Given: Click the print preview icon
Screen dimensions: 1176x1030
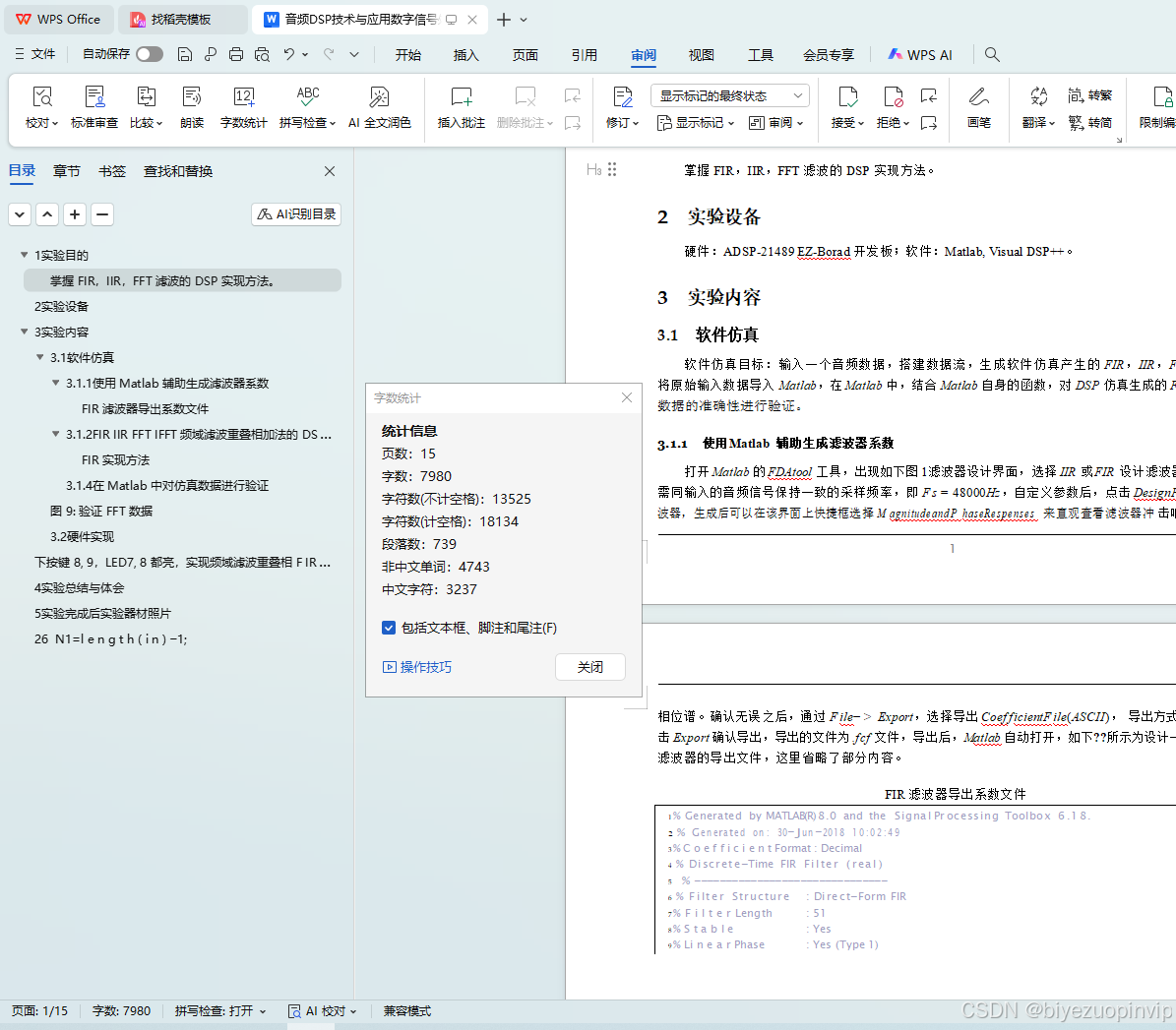Looking at the screenshot, I should (x=262, y=54).
